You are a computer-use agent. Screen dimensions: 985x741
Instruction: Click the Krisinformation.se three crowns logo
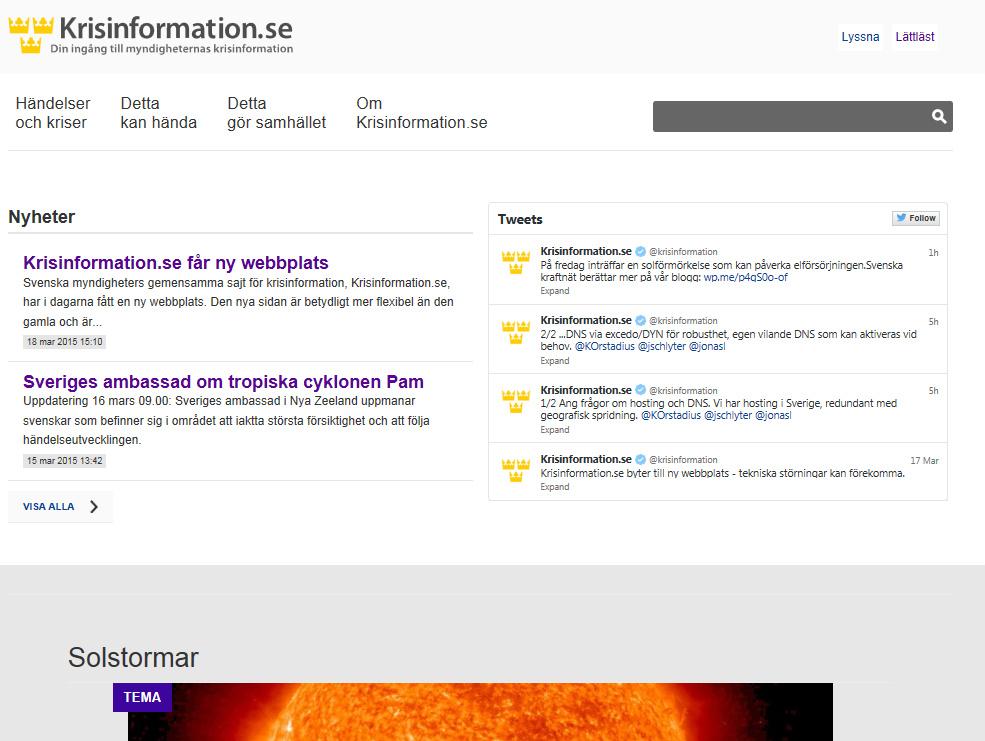pyautogui.click(x=31, y=35)
